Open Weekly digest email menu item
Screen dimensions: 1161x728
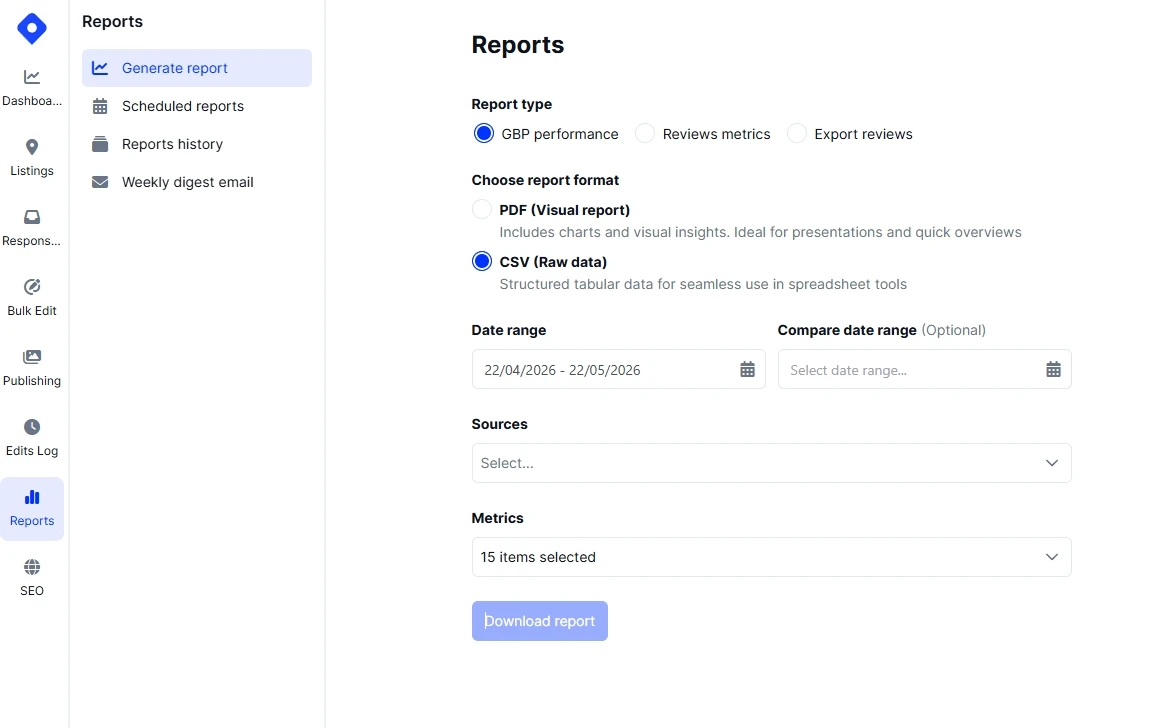pos(197,182)
